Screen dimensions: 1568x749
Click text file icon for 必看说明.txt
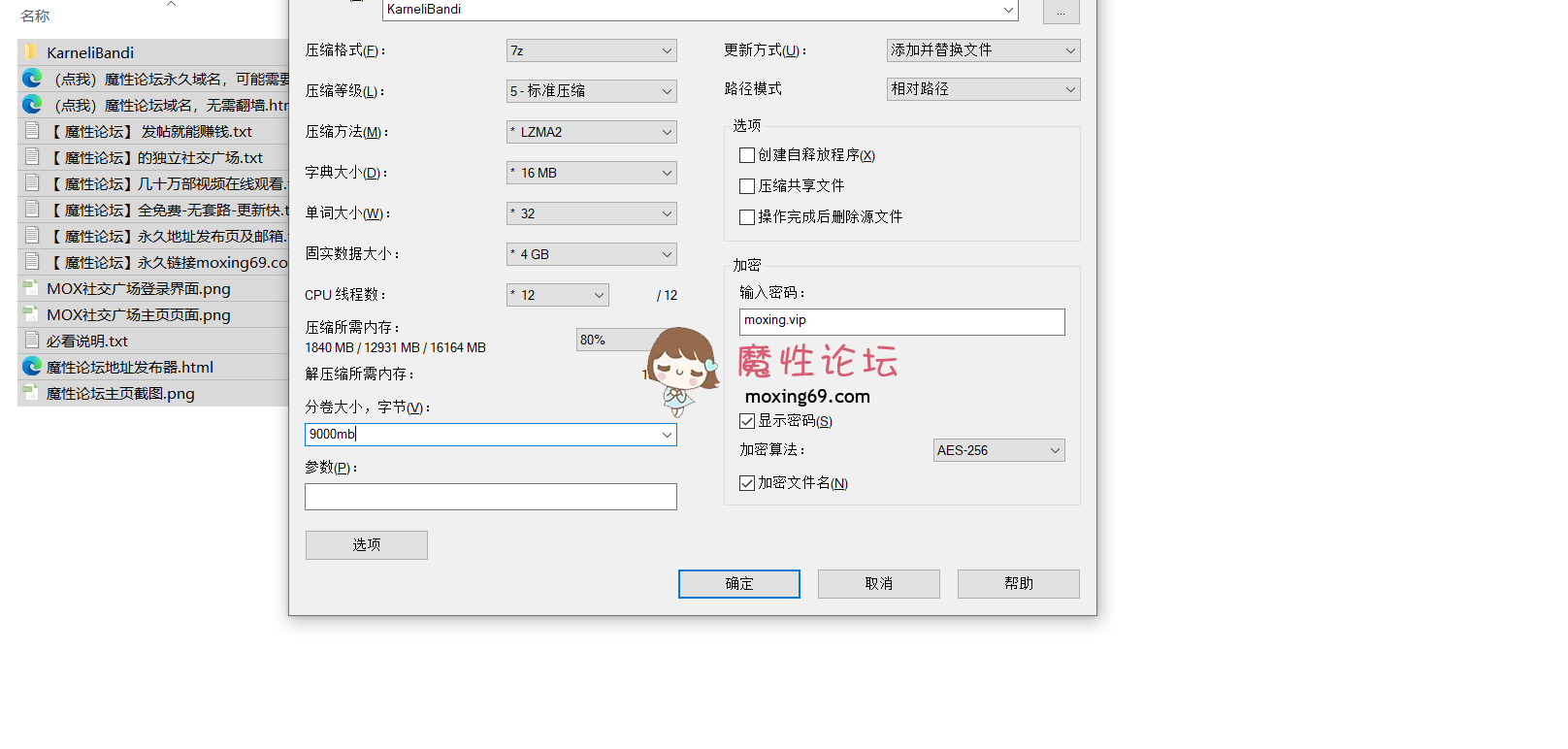point(32,340)
